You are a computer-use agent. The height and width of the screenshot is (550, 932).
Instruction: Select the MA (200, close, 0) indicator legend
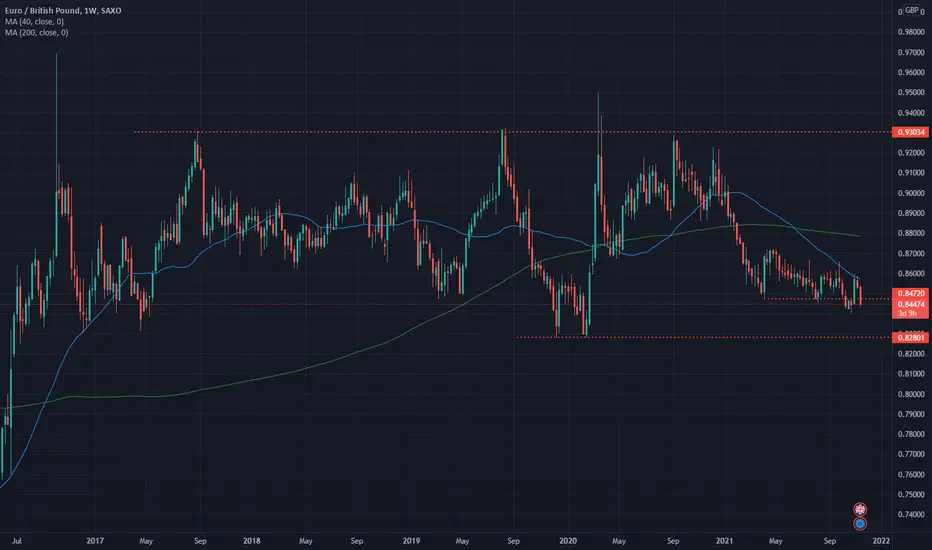click(36, 33)
